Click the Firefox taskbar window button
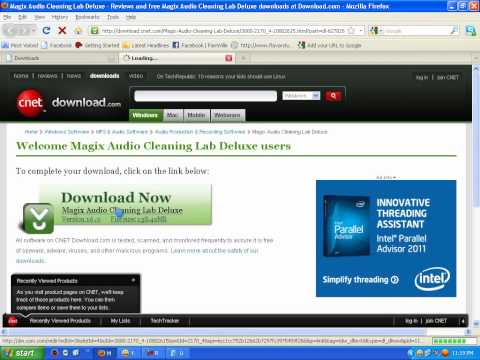Screen dimensions: 480x360 (x=104, y=353)
